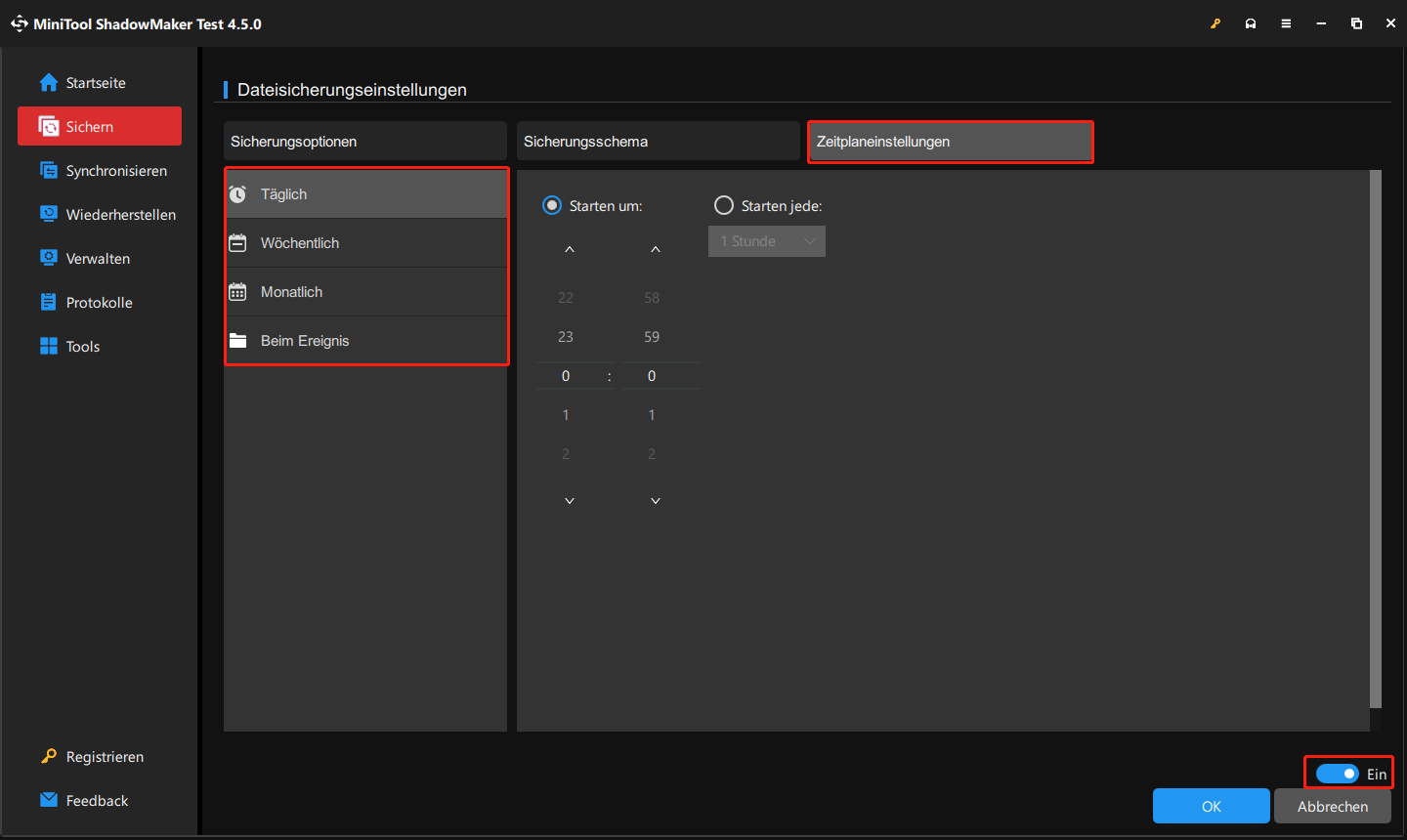Viewport: 1407px width, 840px height.
Task: Switch to the Zeitplaneinstellungen tab
Action: click(951, 141)
